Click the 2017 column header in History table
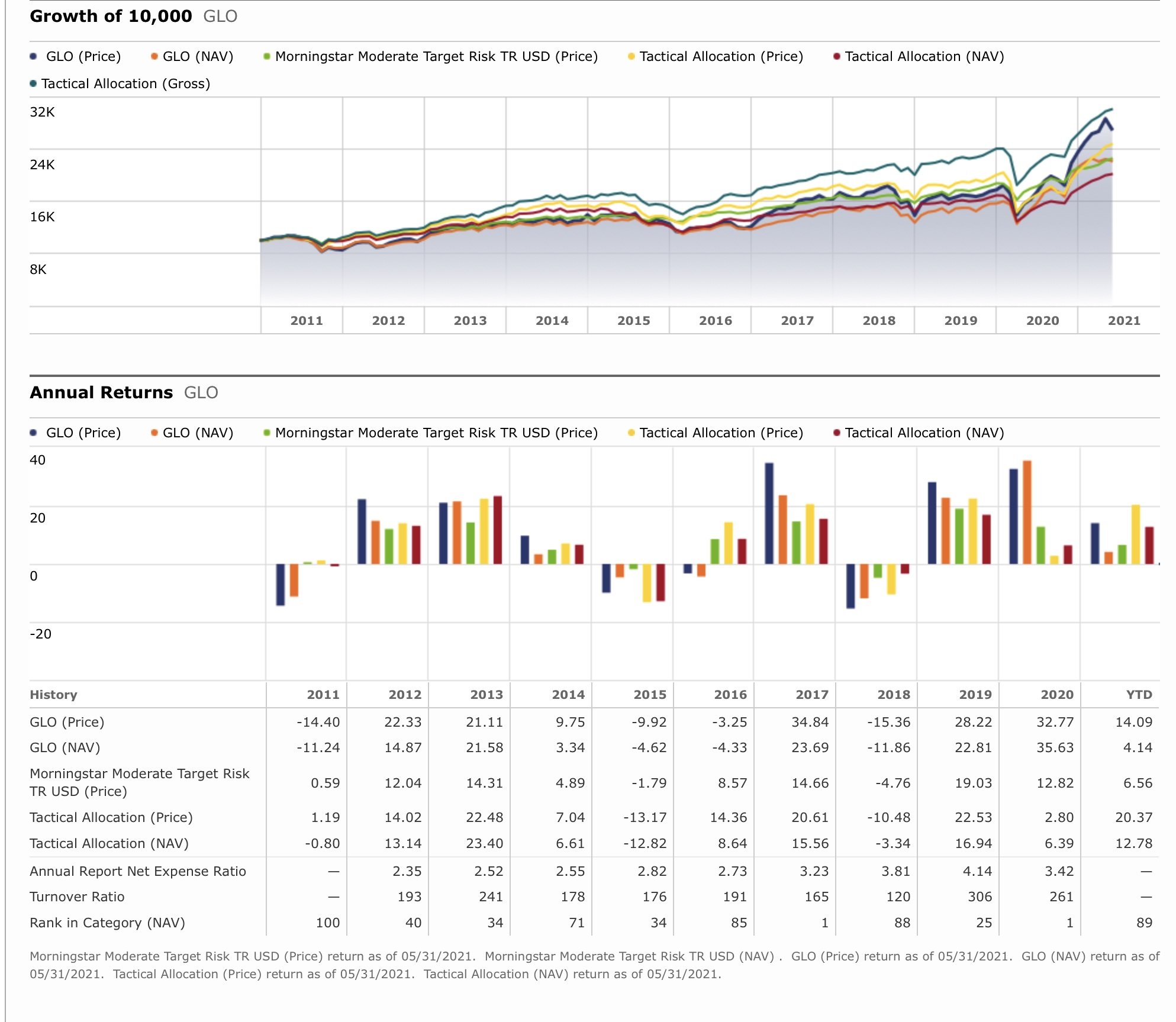This screenshot has width=1176, height=1022. pos(811,695)
